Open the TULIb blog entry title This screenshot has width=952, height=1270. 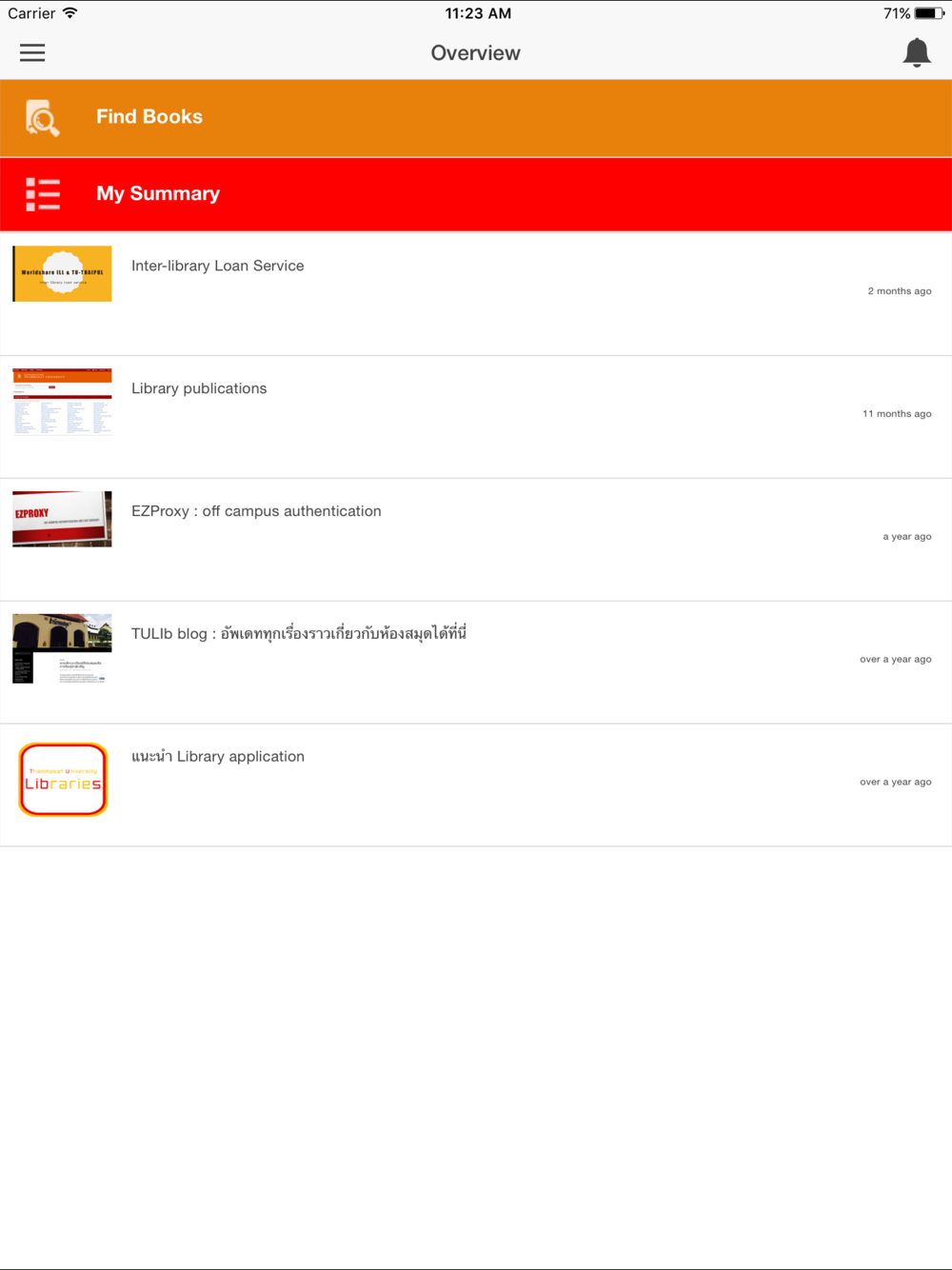tap(299, 634)
